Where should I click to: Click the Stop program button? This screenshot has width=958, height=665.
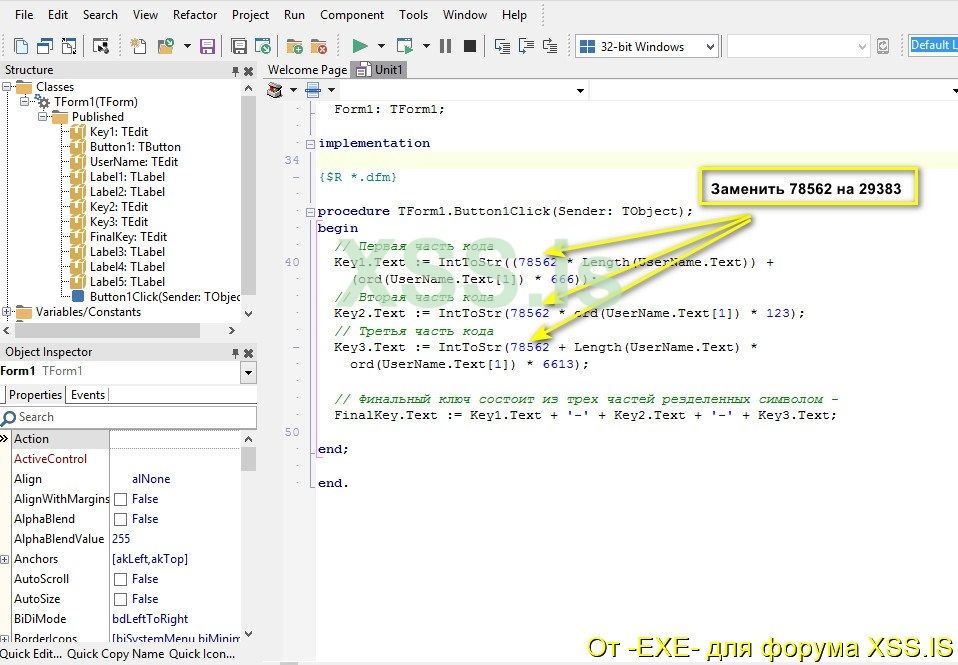(469, 46)
